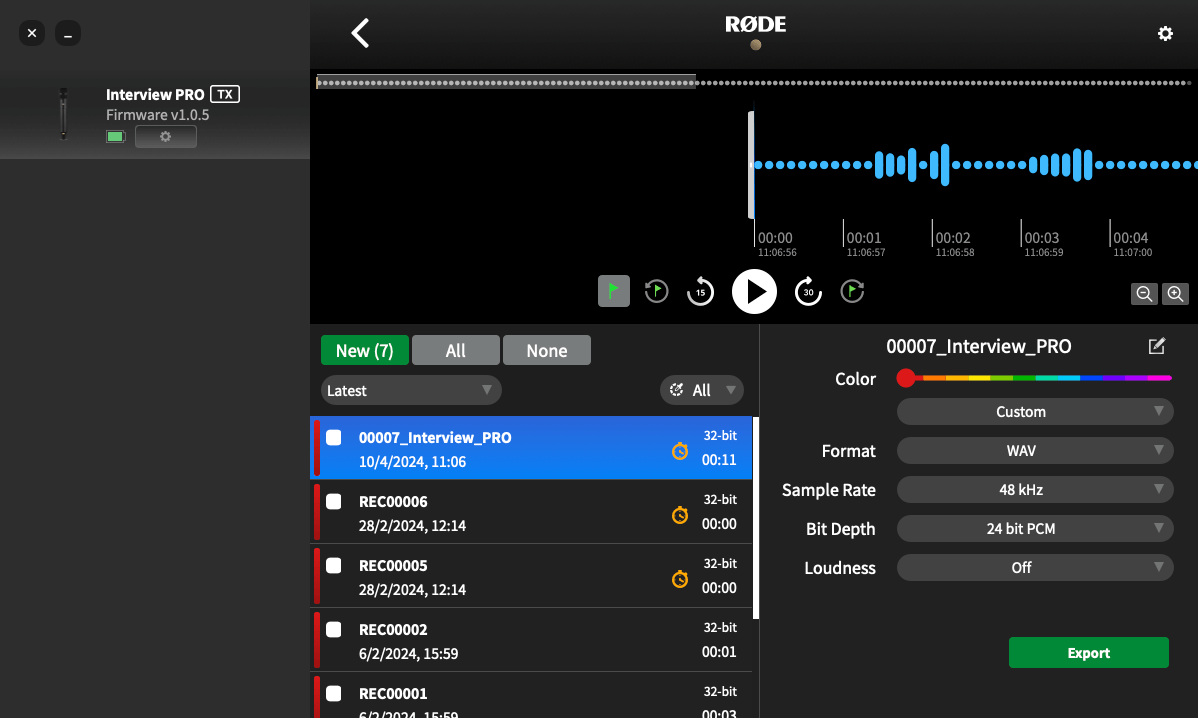Click the green flag add-marker button
1198x718 pixels.
(614, 291)
